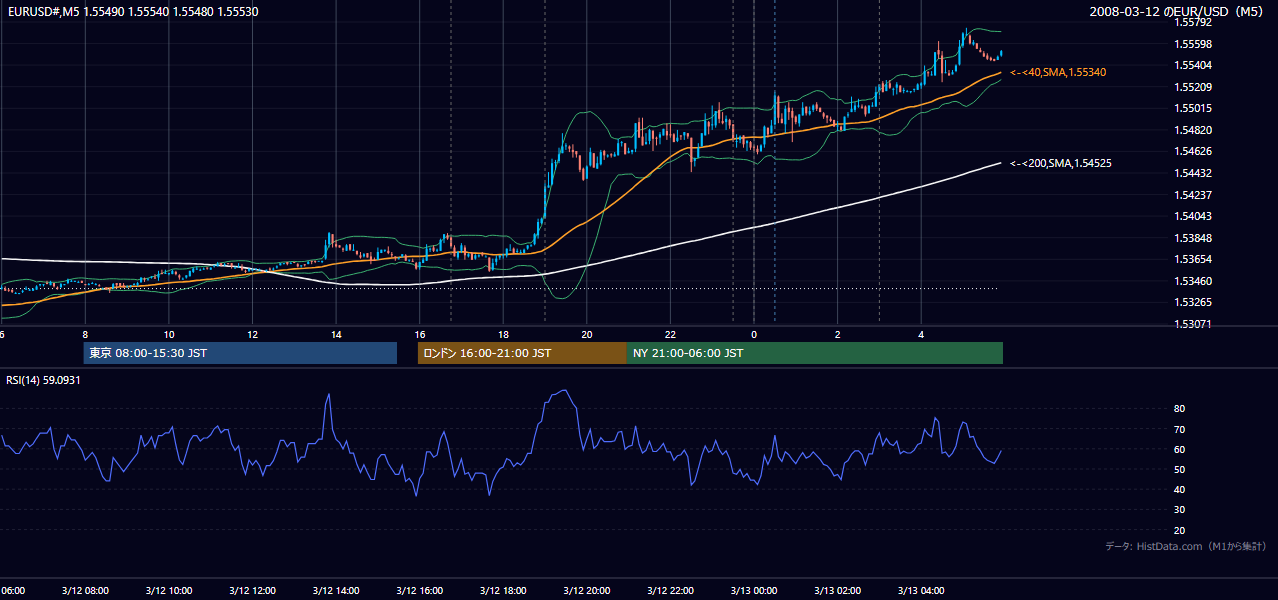Click the 3/13 04:00 time label
Viewport: 1278px width, 600px height.
[x=921, y=591]
